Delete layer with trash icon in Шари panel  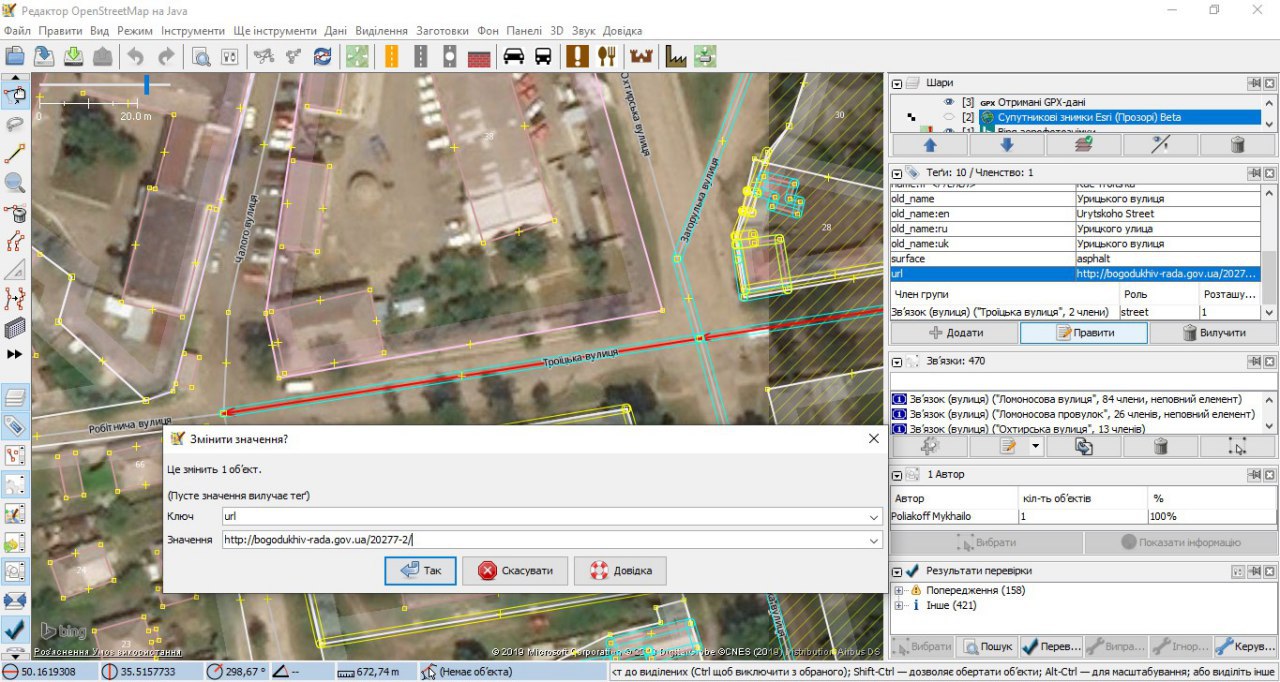coord(1237,145)
